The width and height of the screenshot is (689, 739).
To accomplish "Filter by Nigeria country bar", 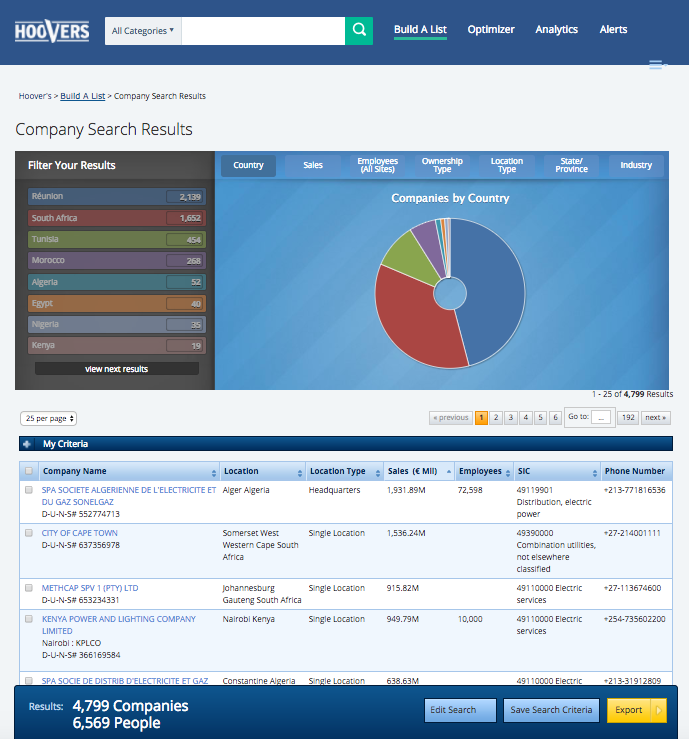I will pyautogui.click(x=116, y=325).
